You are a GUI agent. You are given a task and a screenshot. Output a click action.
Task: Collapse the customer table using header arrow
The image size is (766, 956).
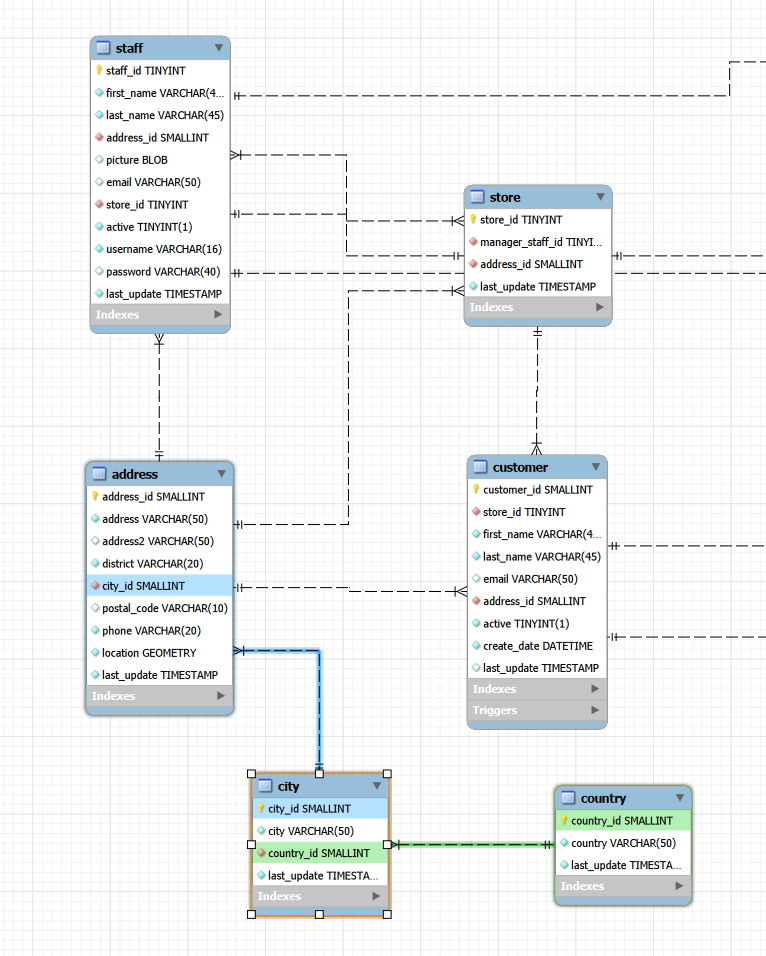[596, 467]
